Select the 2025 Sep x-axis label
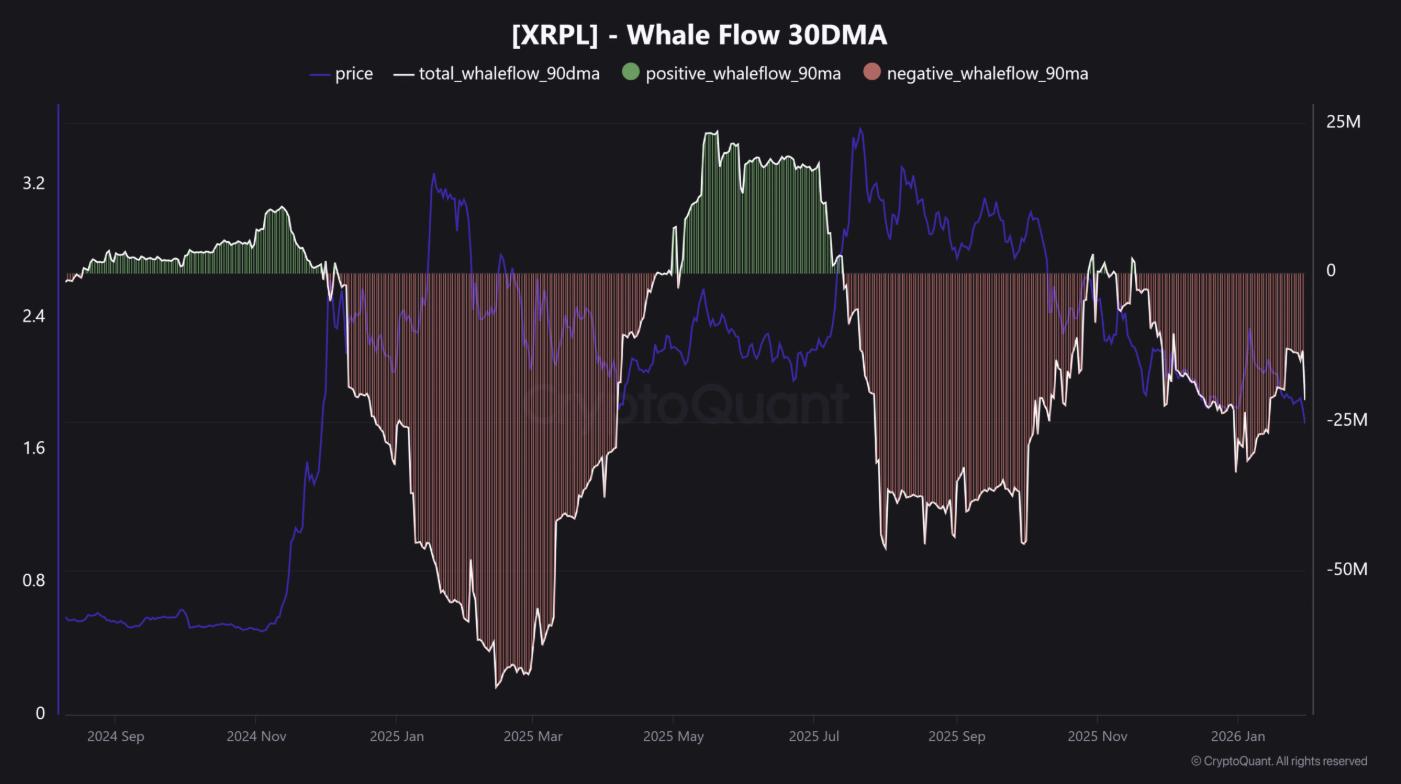The image size is (1401, 784). click(956, 737)
